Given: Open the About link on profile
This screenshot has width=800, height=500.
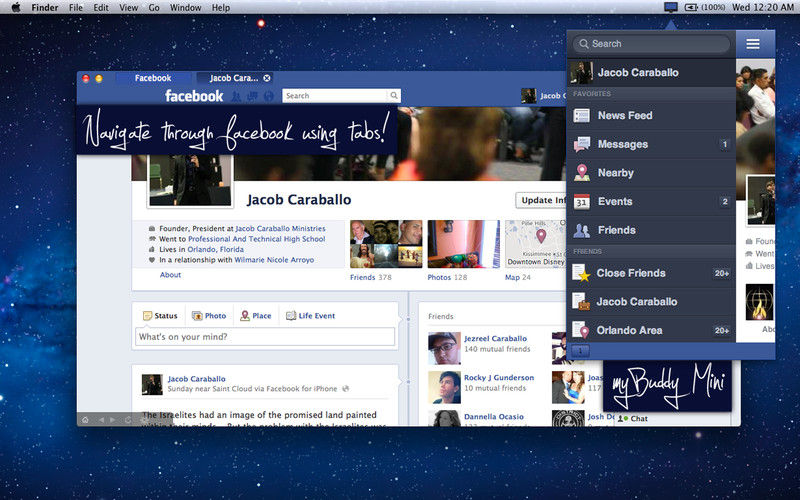Looking at the screenshot, I should tap(170, 274).
